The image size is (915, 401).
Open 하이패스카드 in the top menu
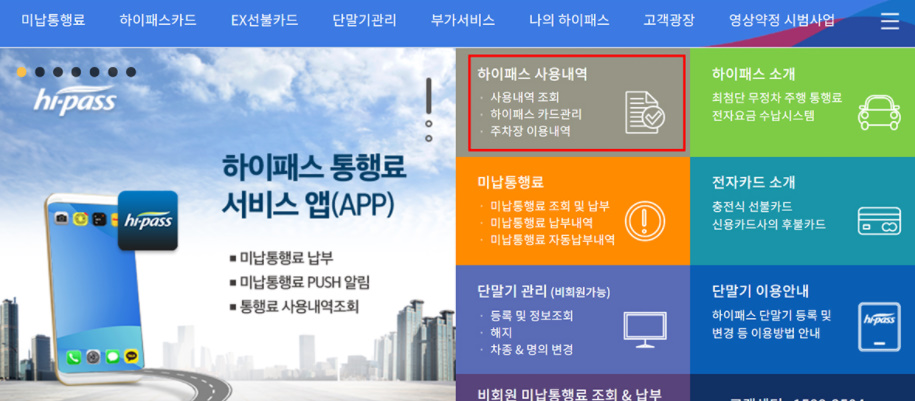(158, 20)
